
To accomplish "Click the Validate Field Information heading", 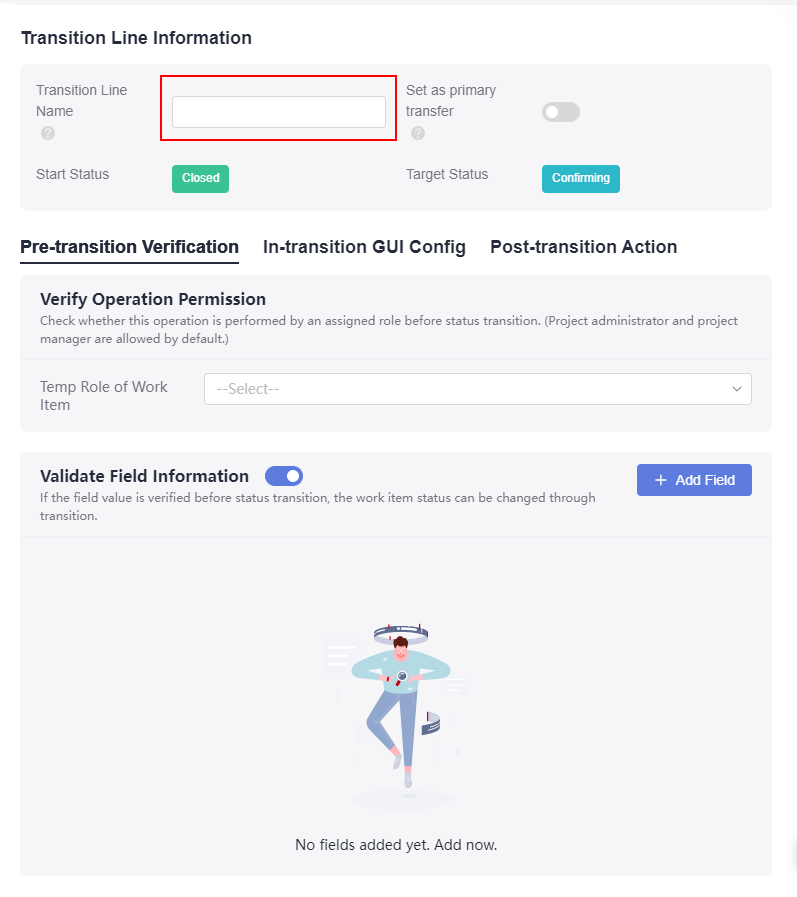I will 144,476.
